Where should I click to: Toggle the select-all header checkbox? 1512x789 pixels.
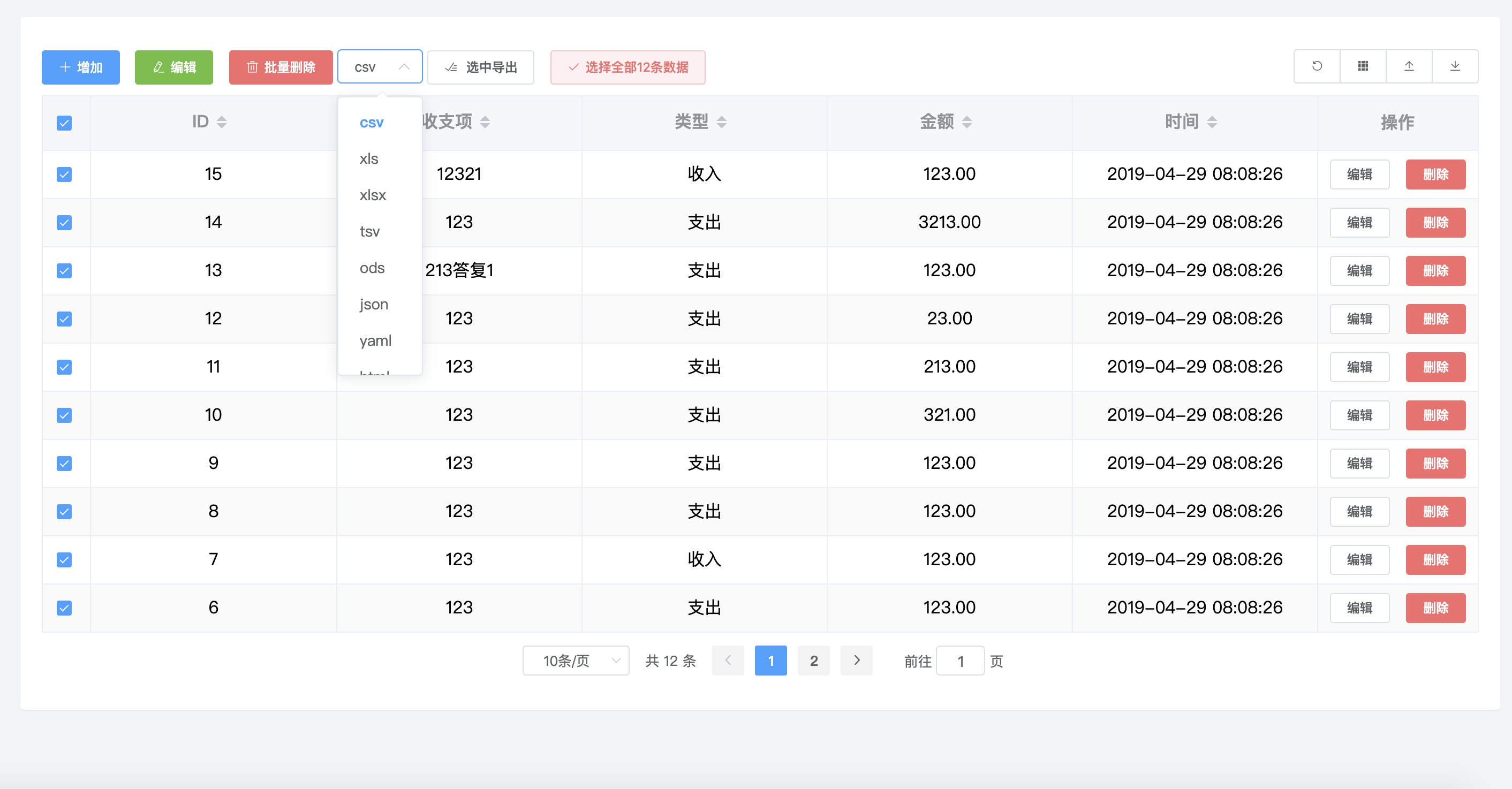[64, 123]
